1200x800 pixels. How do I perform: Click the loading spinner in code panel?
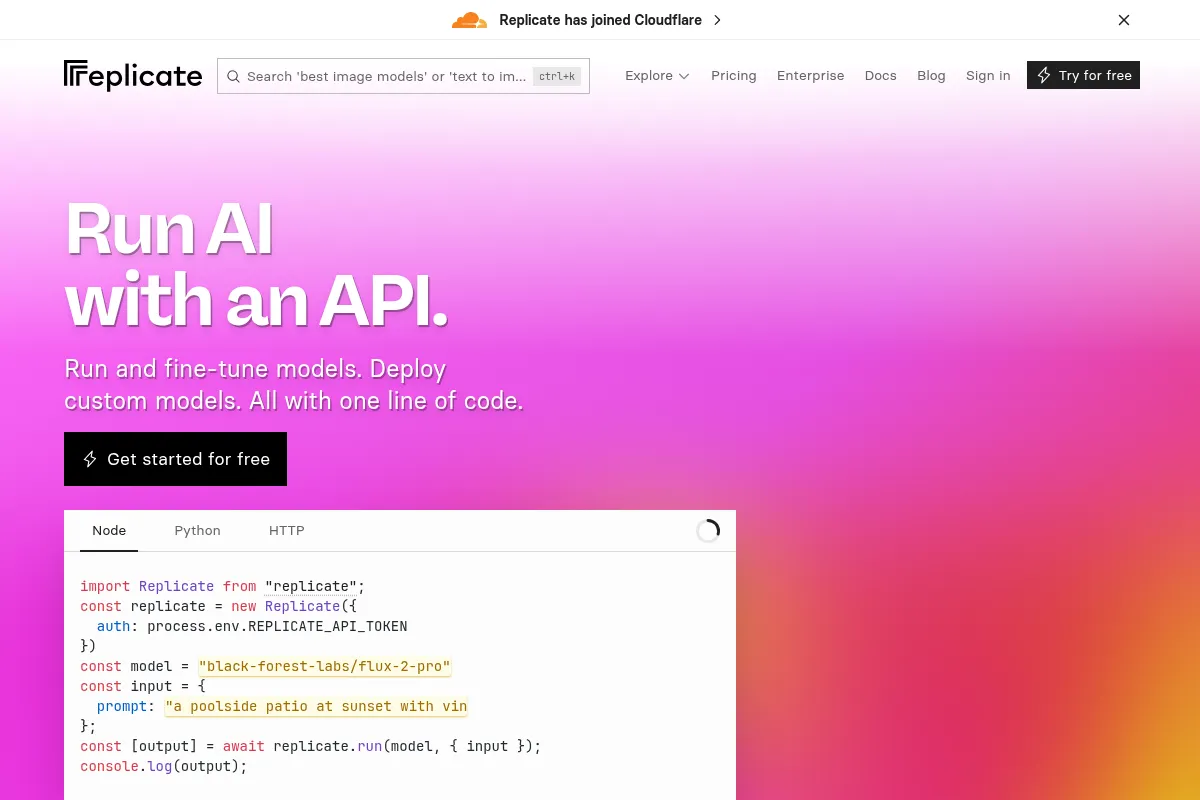pyautogui.click(x=708, y=531)
